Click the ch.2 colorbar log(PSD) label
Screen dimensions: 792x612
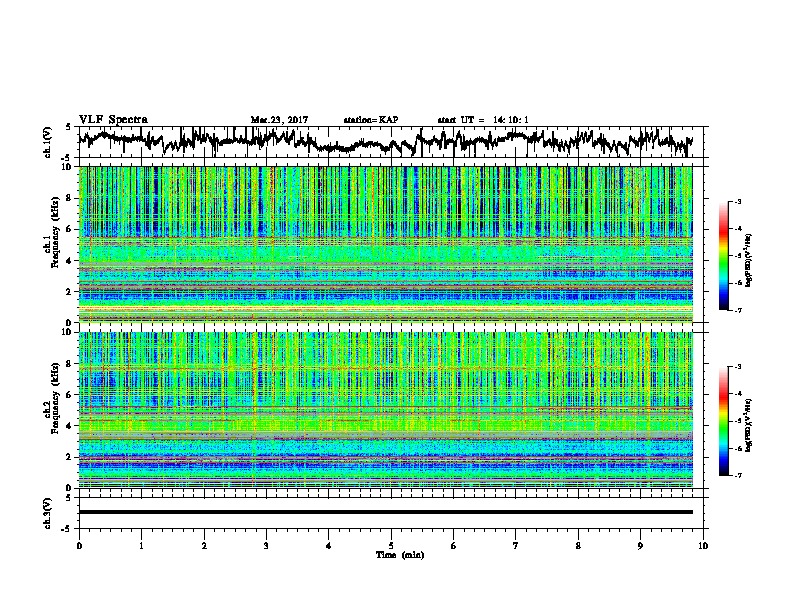point(748,425)
